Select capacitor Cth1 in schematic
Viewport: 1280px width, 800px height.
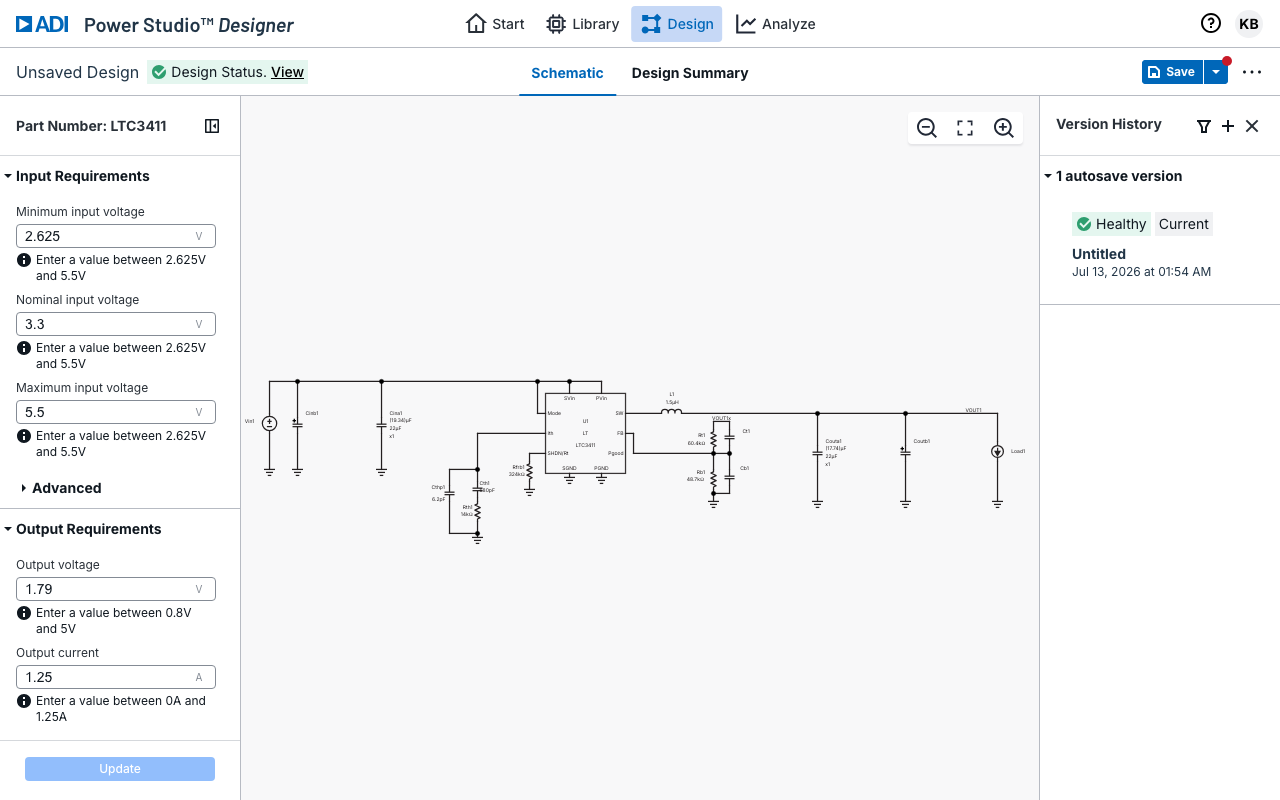pyautogui.click(x=477, y=488)
